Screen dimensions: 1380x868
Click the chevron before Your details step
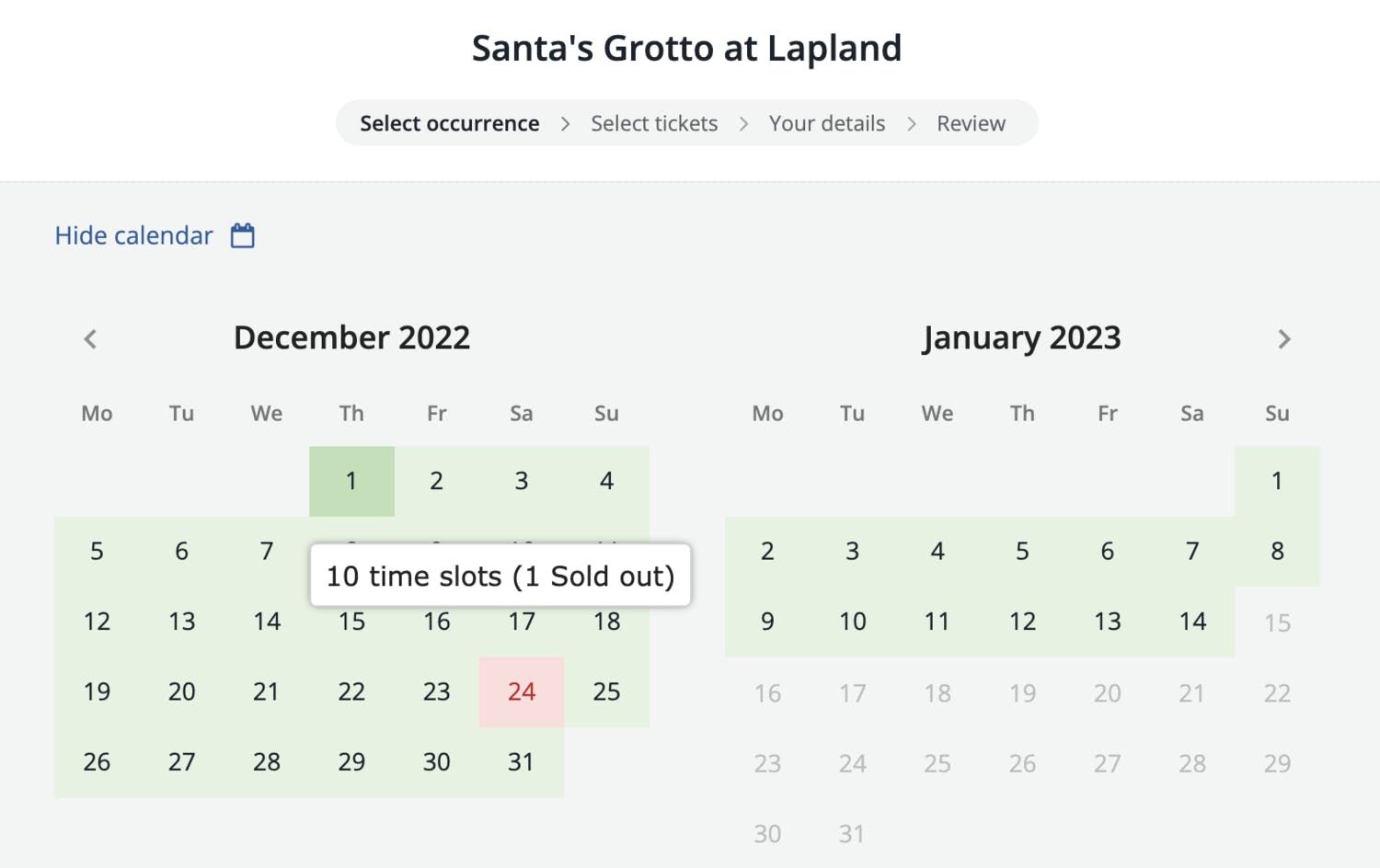(742, 123)
